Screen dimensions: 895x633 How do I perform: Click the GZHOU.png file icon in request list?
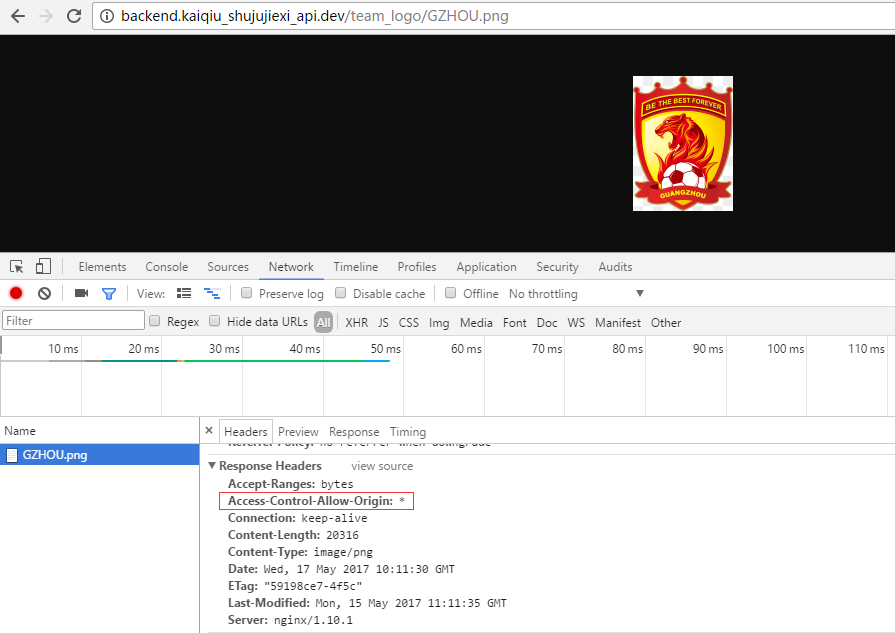tap(11, 455)
